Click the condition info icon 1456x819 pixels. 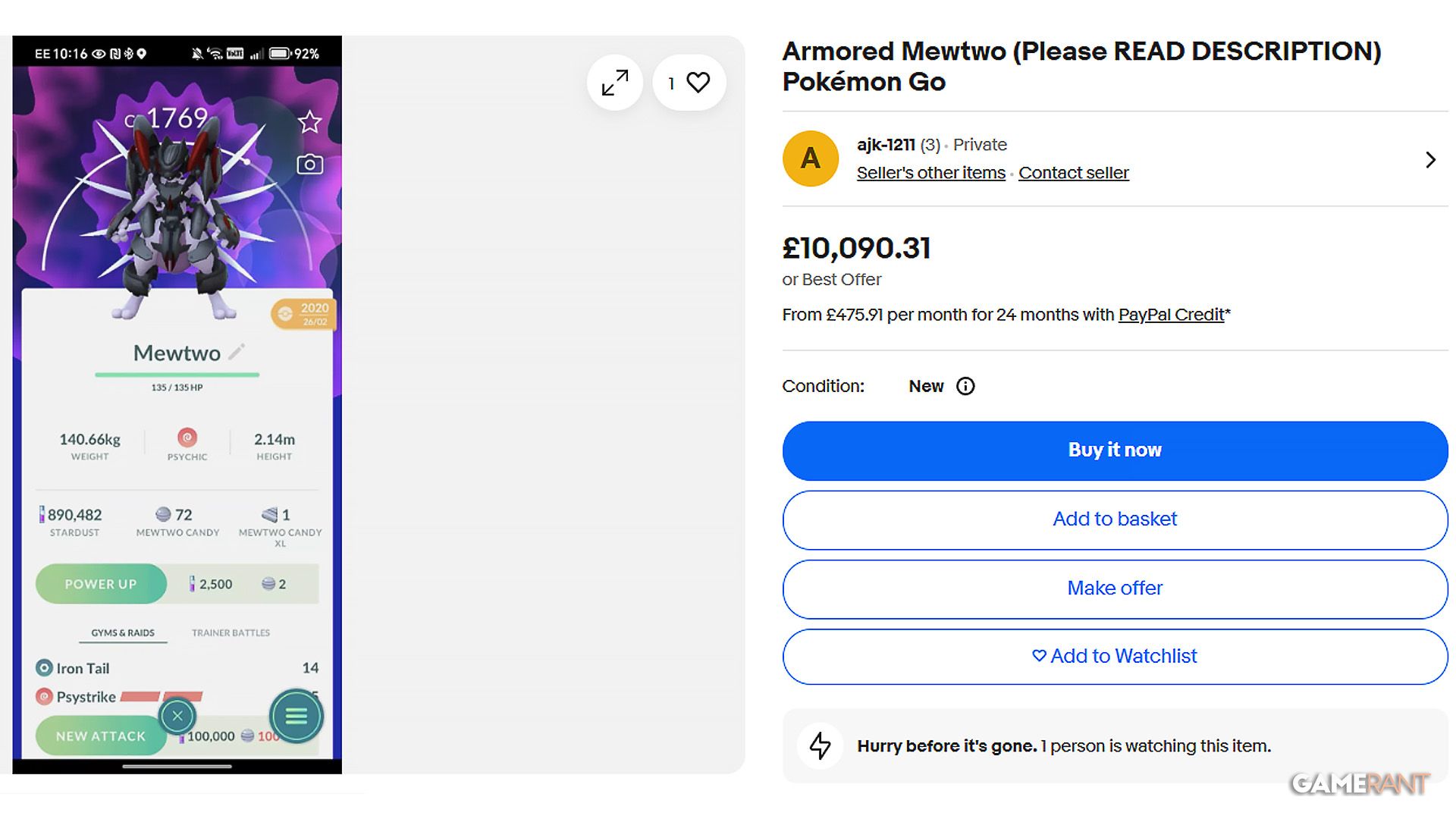tap(965, 387)
